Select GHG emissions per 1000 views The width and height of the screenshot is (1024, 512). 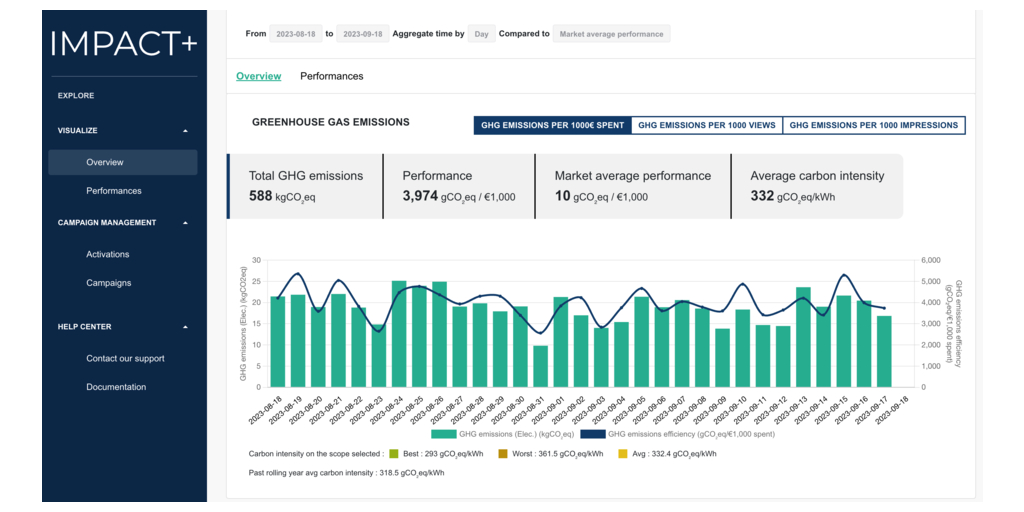(706, 125)
